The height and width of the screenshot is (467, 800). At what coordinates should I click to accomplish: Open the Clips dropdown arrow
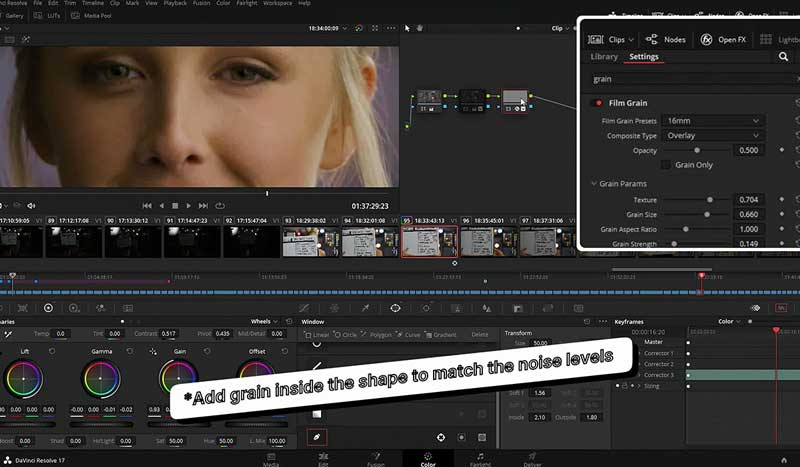(631, 40)
